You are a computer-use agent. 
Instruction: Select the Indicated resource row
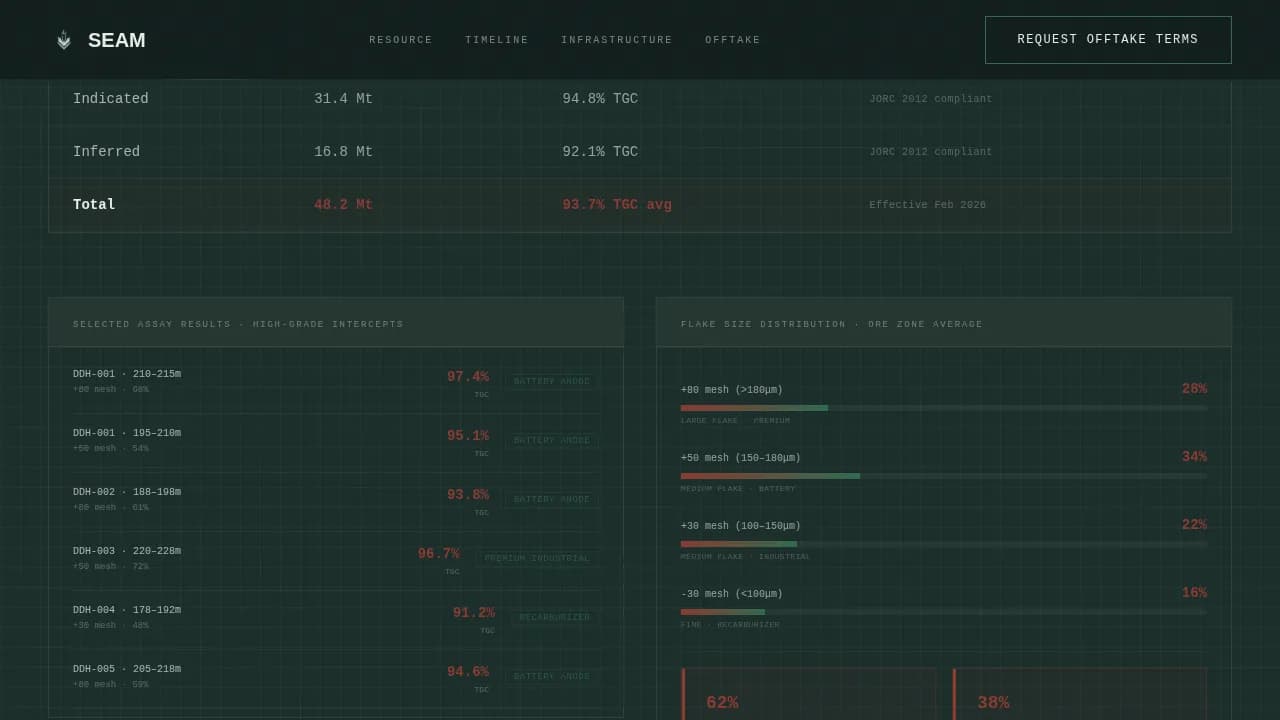click(x=640, y=99)
